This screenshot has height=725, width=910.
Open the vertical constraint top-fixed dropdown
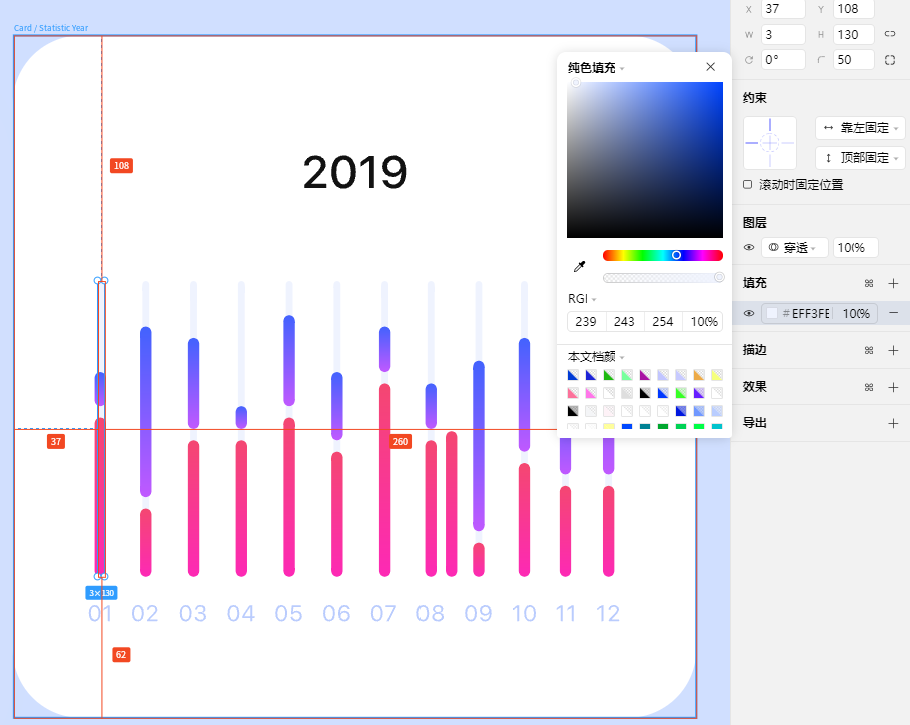(860, 157)
